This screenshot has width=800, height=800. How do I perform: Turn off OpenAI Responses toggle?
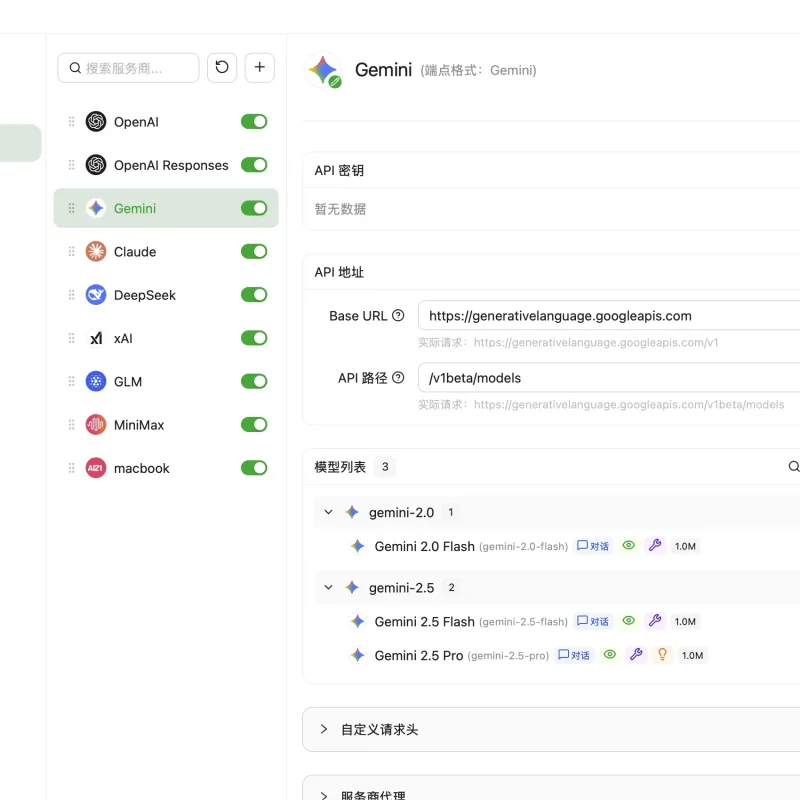click(254, 165)
